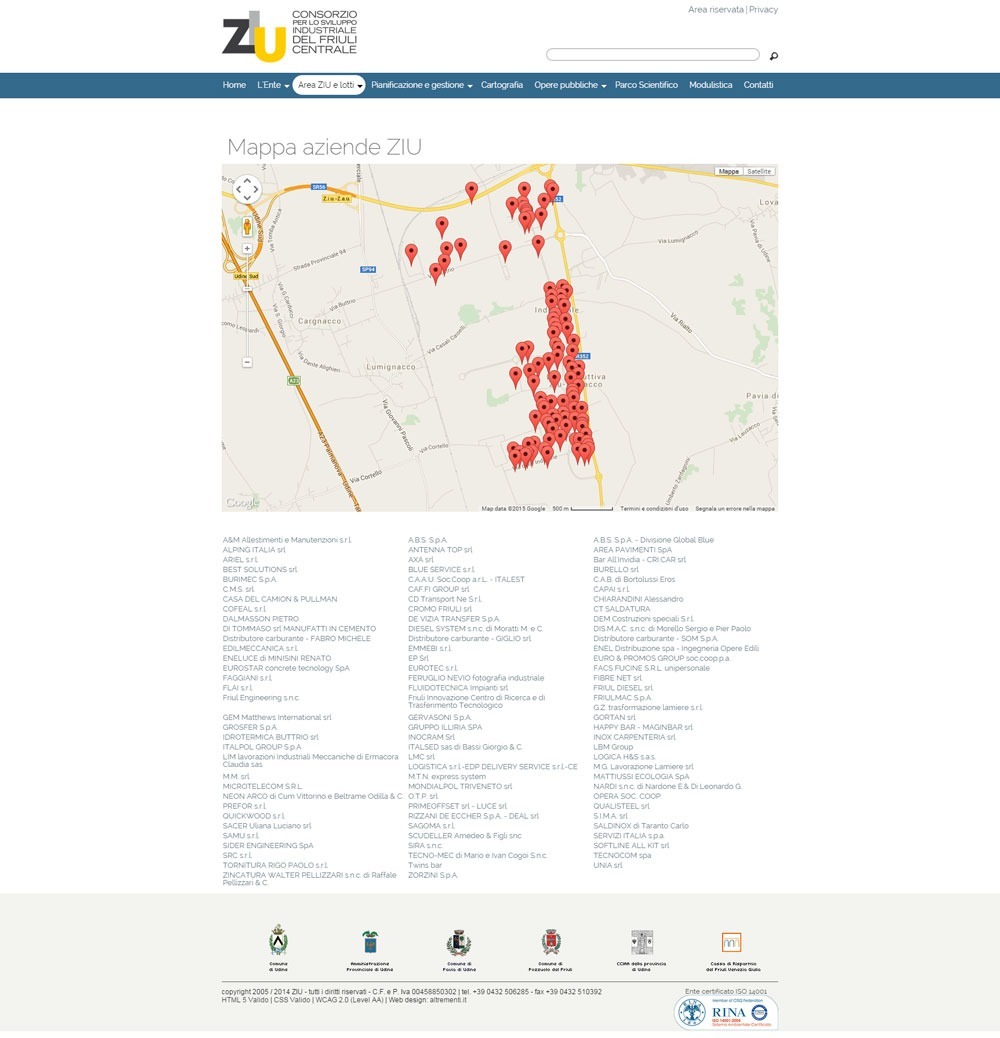Viewport: 1000px width, 1038px height.
Task: Expand the L'Ente dropdown arrow
Action: (x=287, y=86)
